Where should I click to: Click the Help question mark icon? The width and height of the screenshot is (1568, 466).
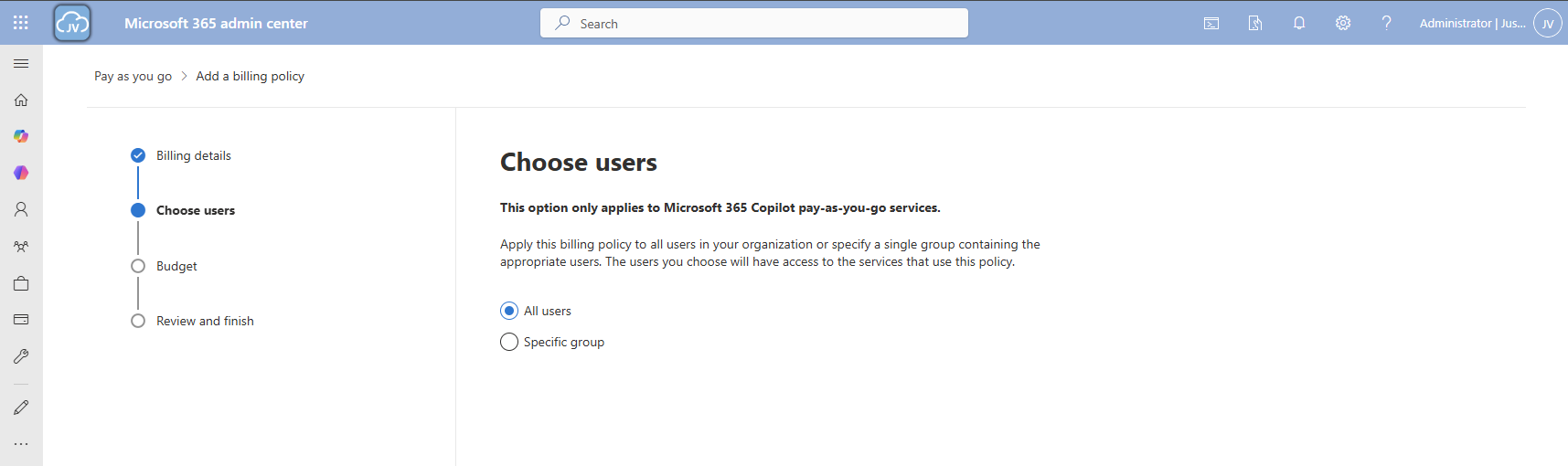tap(1387, 24)
